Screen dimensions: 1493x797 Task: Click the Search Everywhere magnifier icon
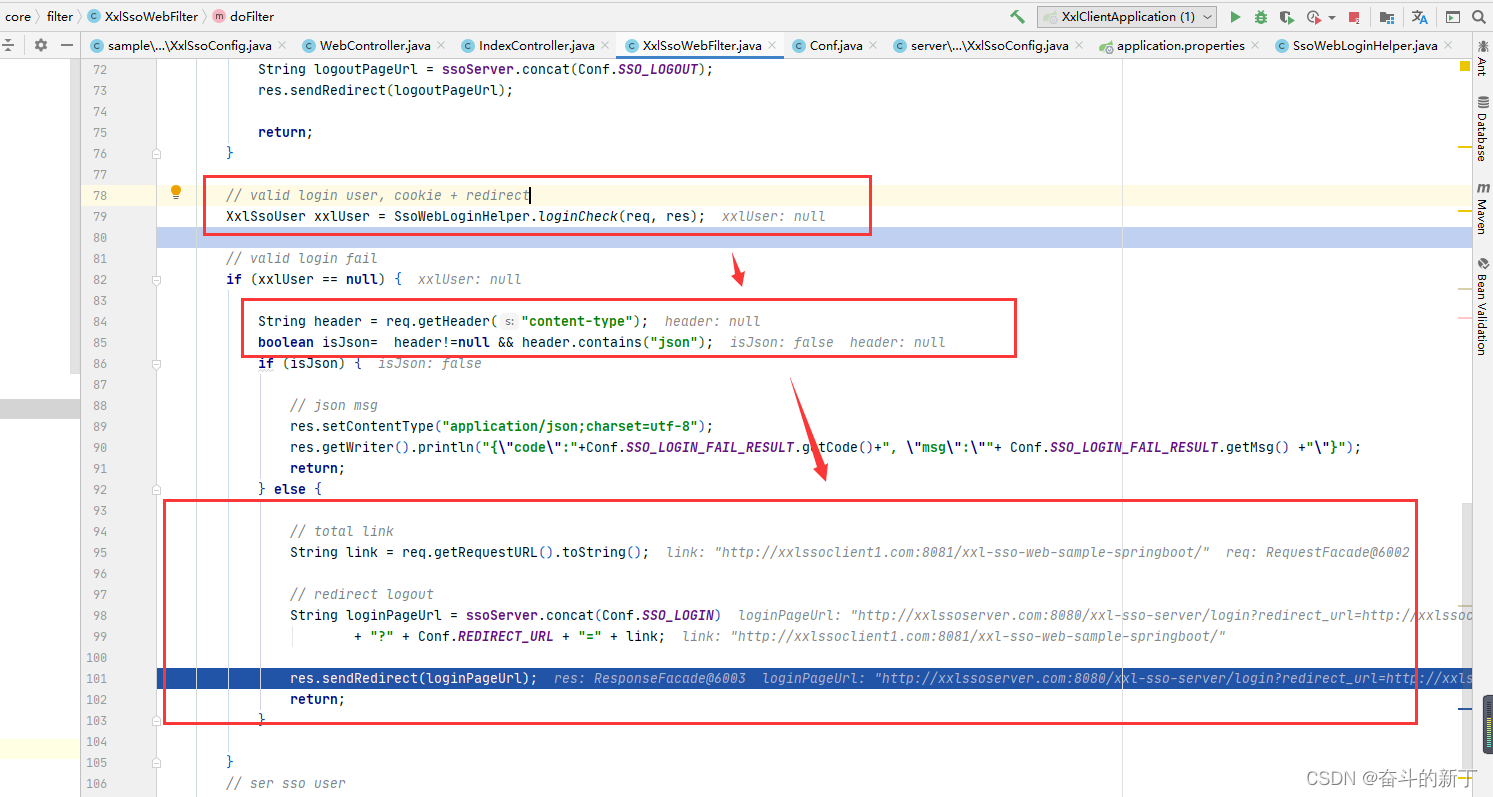1478,17
